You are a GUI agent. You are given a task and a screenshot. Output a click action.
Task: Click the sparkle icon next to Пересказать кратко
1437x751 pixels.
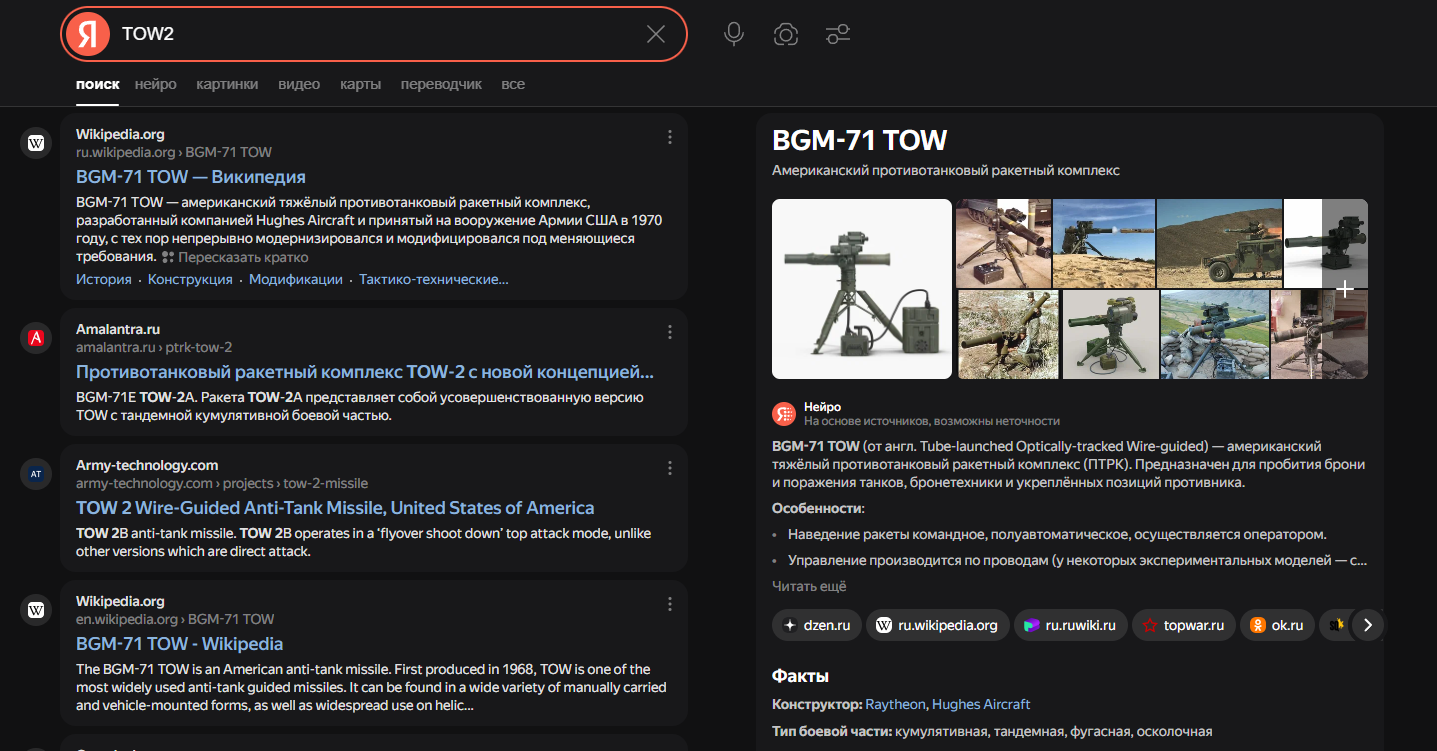pyautogui.click(x=168, y=257)
